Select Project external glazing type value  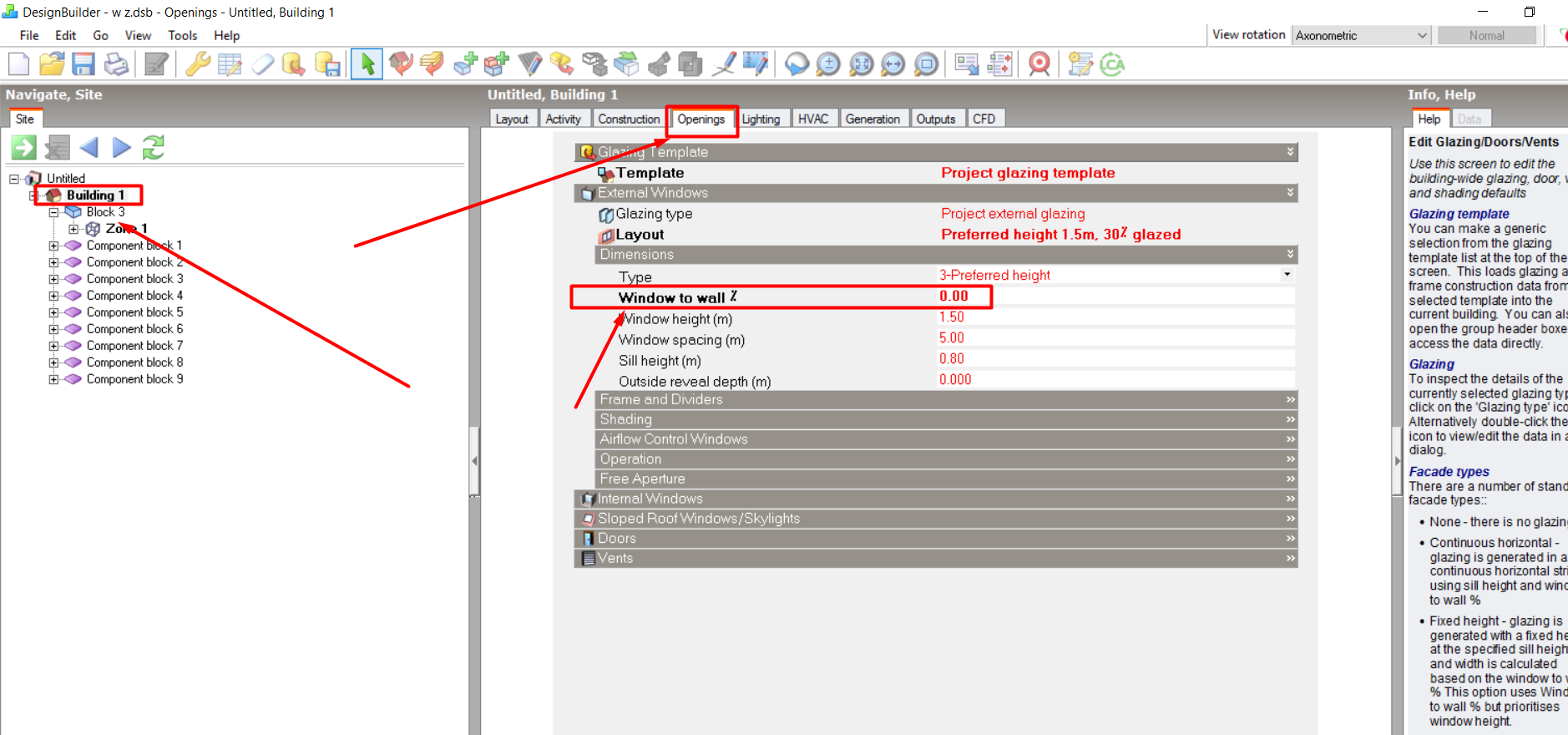1013,214
